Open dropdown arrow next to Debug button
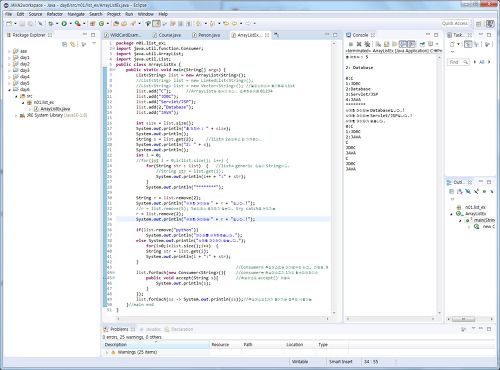The height and width of the screenshot is (370, 500). (x=56, y=24)
